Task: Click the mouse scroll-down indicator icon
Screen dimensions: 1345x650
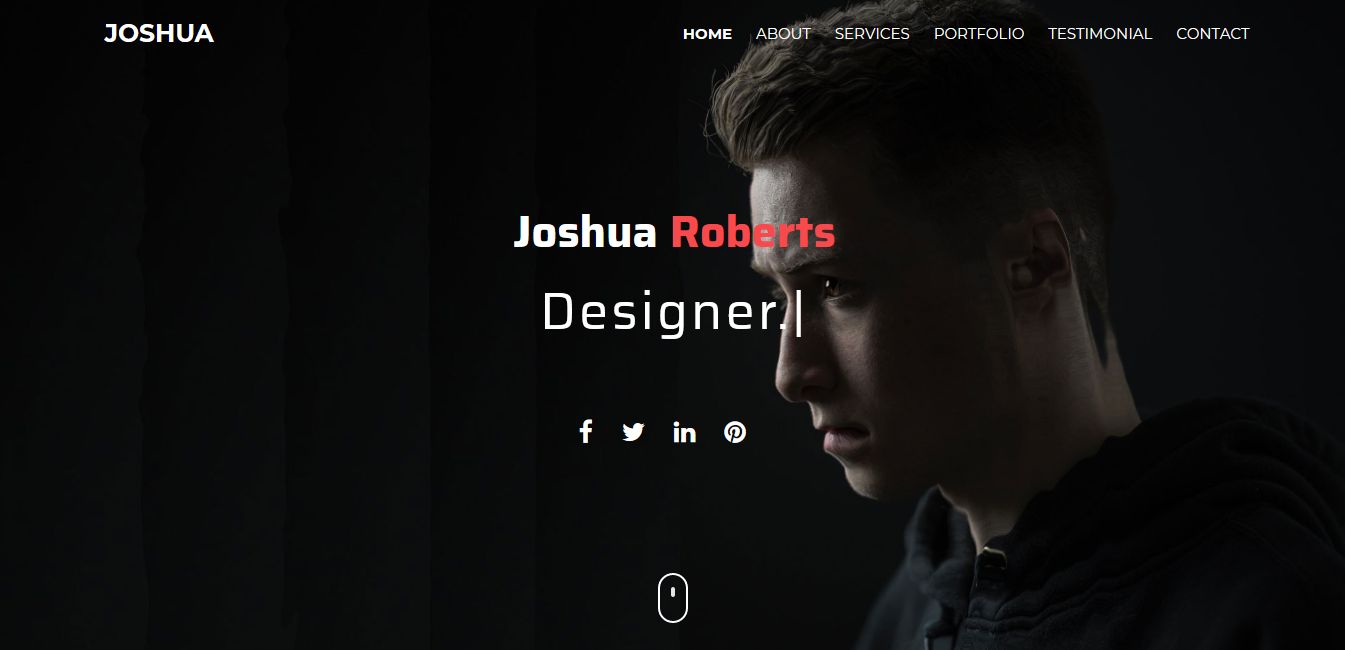Action: pyautogui.click(x=673, y=598)
